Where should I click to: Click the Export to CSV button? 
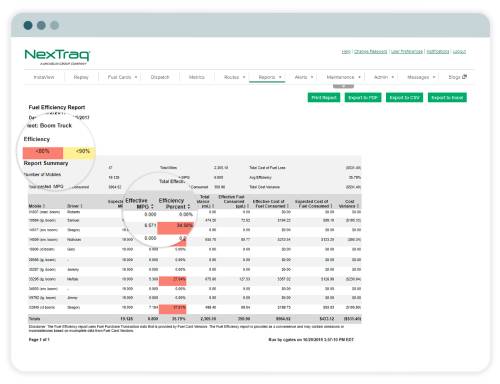404,98
